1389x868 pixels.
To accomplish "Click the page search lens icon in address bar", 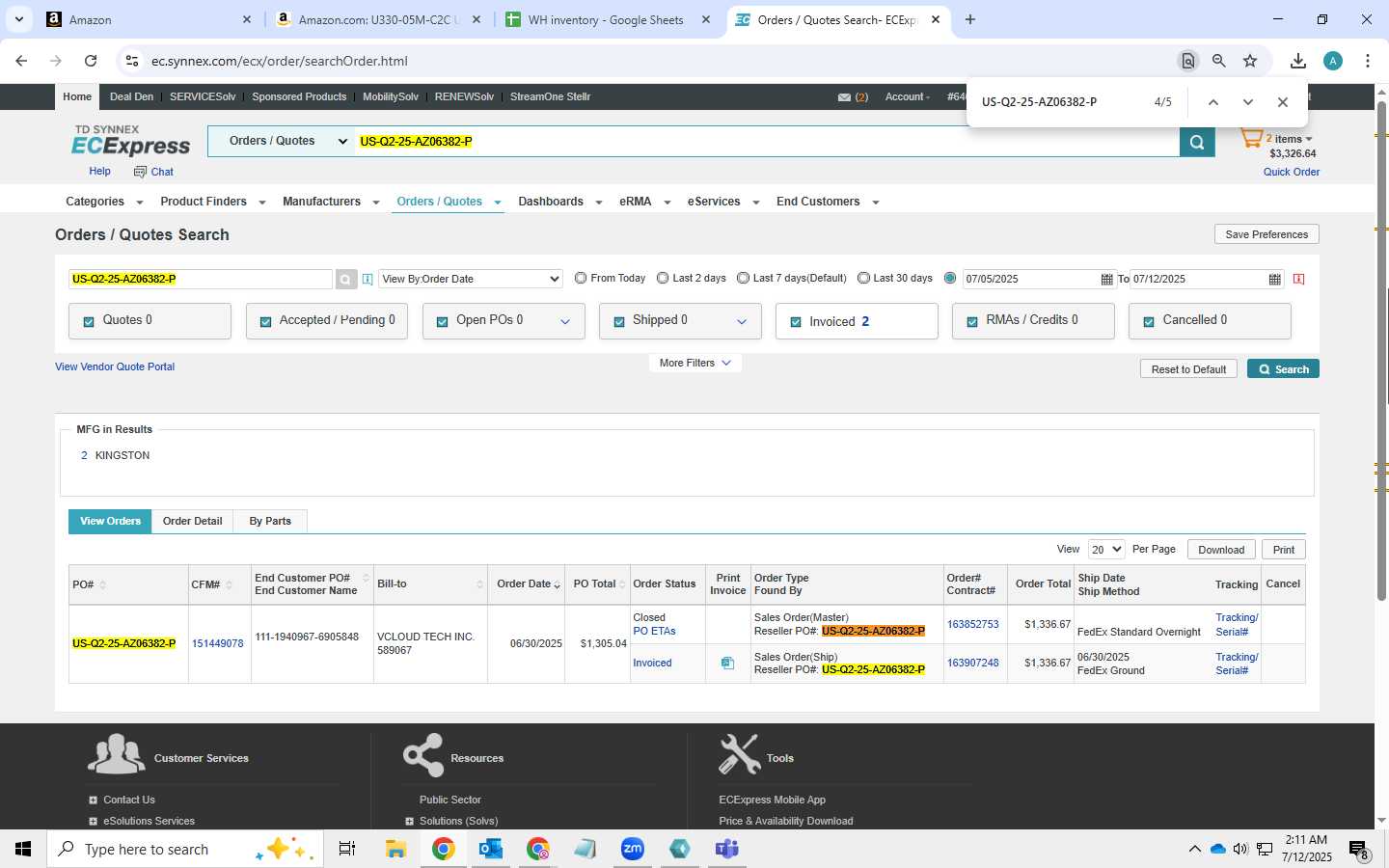I will coord(1188,61).
